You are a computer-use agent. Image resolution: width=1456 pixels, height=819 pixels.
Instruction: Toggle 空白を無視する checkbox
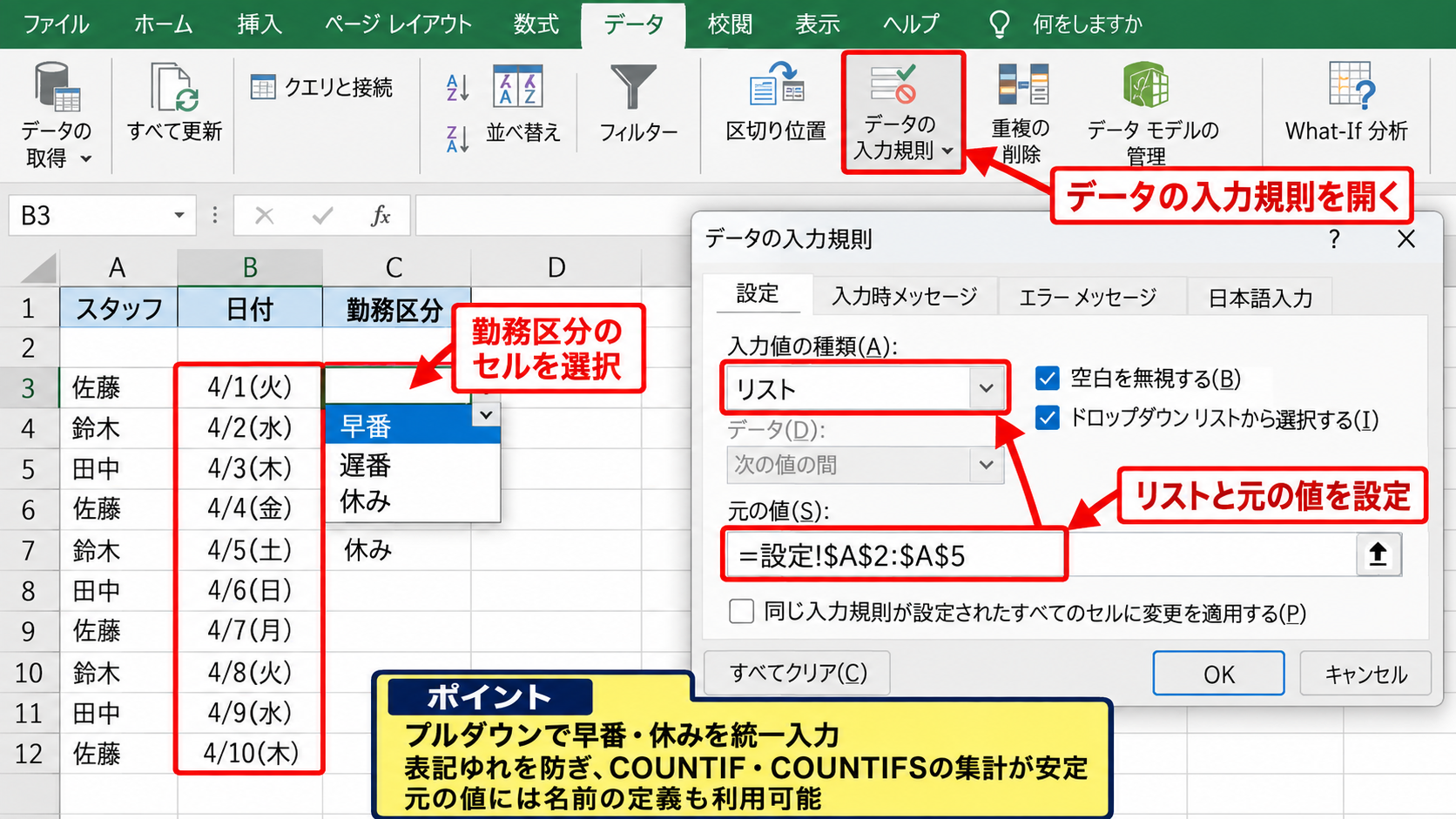pos(1048,378)
